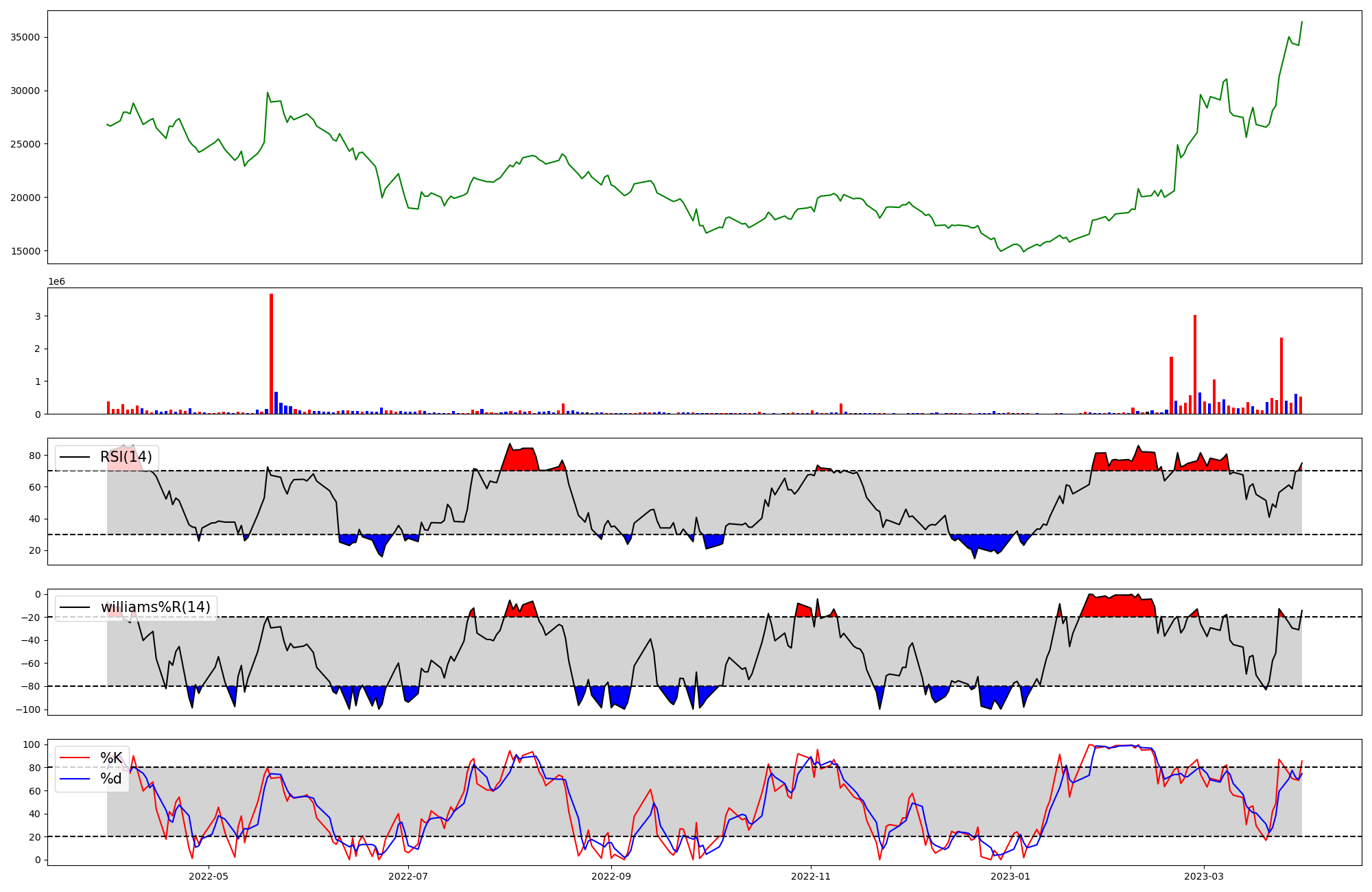This screenshot has height=892, width=1372.
Task: Click the 2022-07 x-axis date label
Action: pos(408,876)
